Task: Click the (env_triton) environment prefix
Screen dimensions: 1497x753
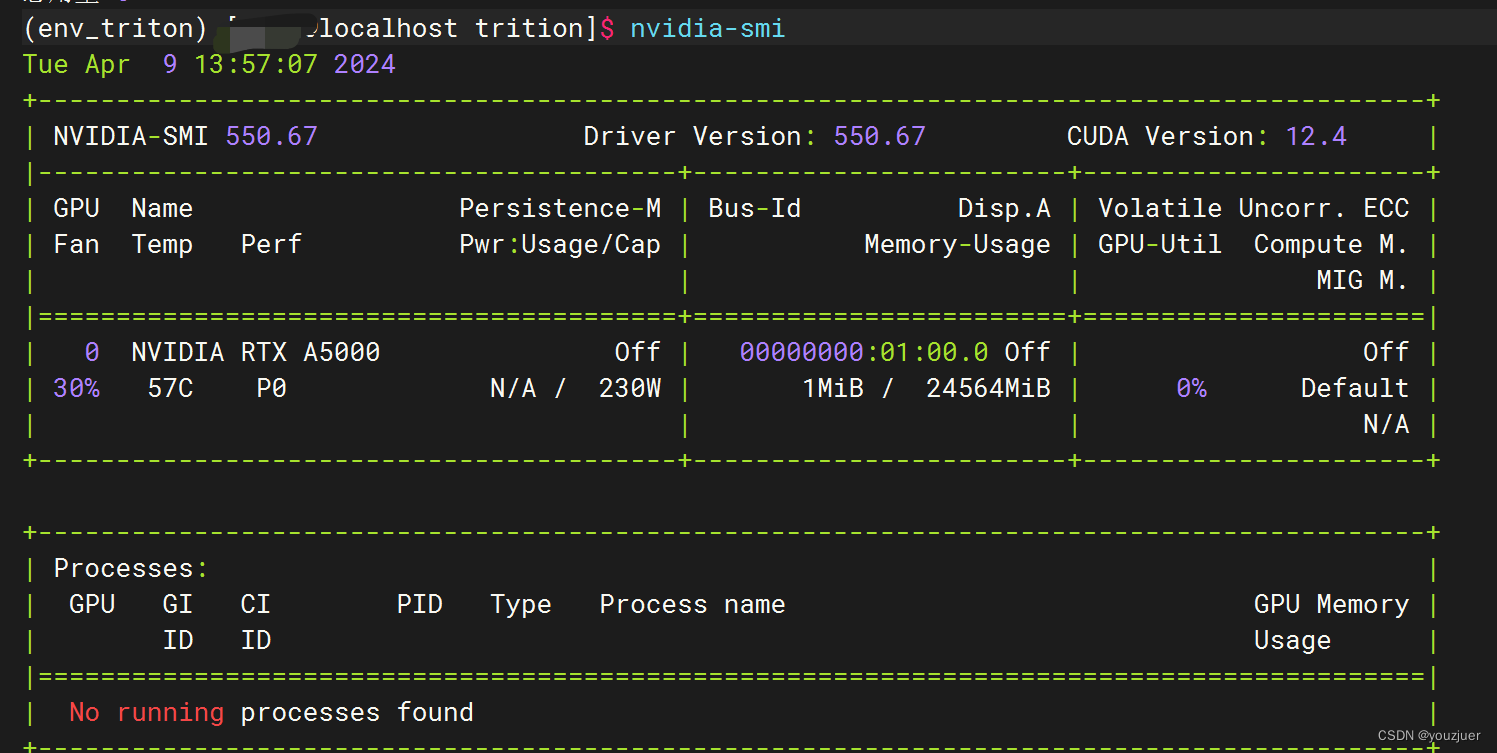Action: 115,28
